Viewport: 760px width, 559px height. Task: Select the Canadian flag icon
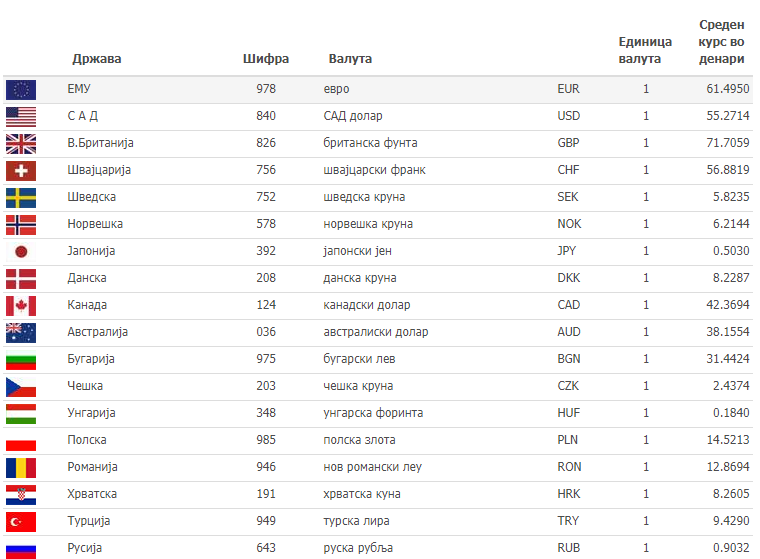(x=21, y=306)
